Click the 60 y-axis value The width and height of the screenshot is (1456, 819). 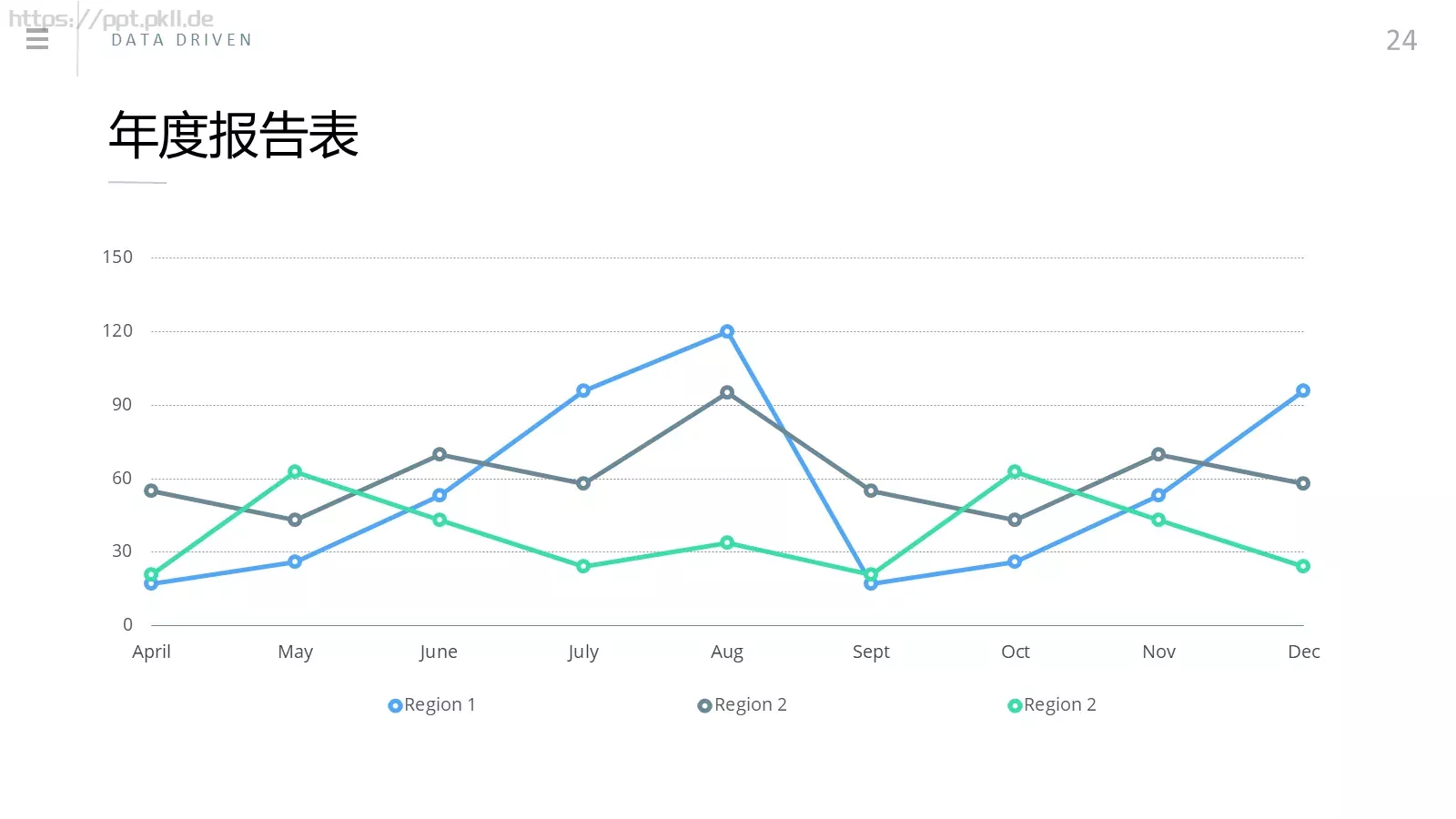(x=122, y=478)
